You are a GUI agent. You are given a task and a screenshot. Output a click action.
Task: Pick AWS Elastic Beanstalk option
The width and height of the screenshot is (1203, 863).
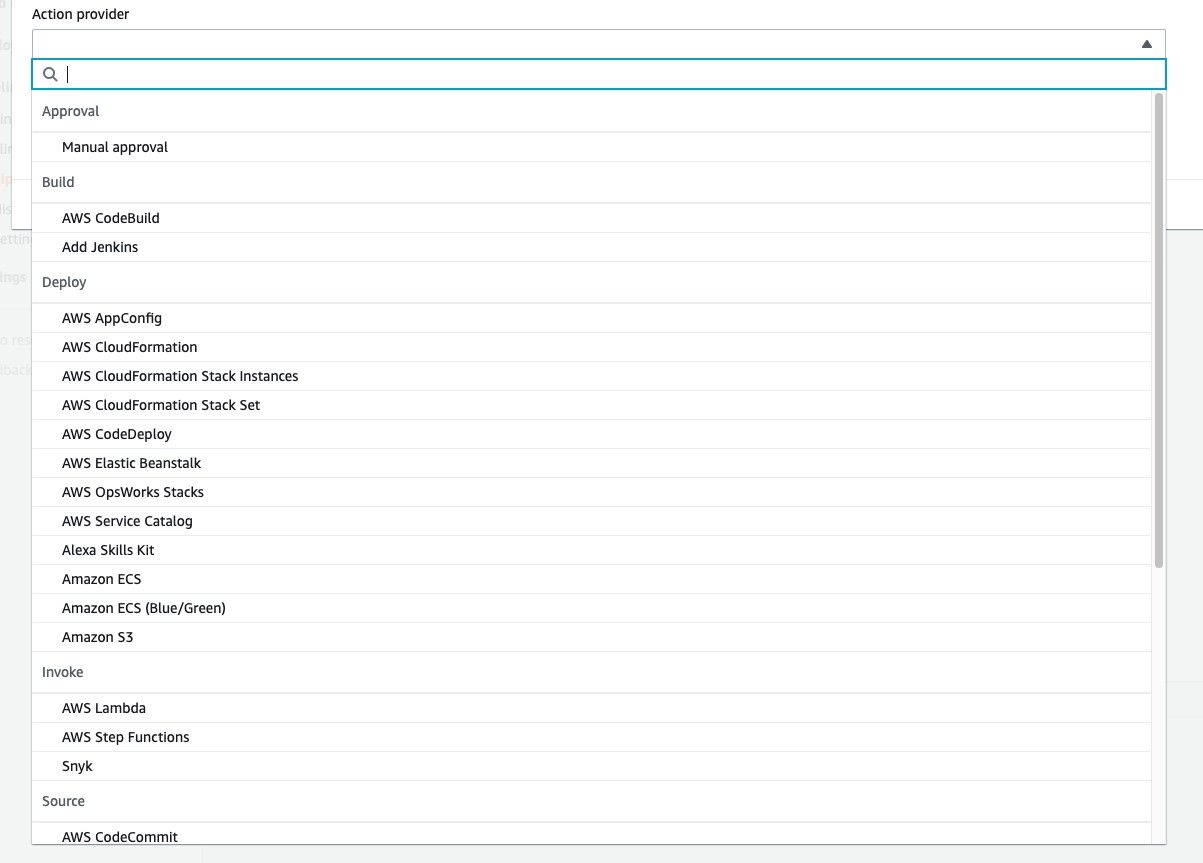click(592, 463)
